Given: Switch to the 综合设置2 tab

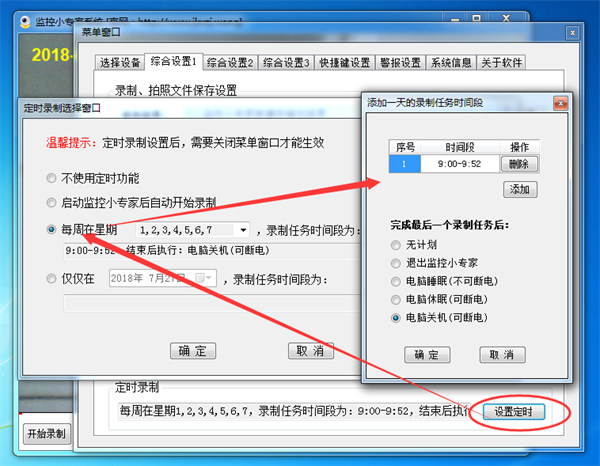Looking at the screenshot, I should point(230,63).
